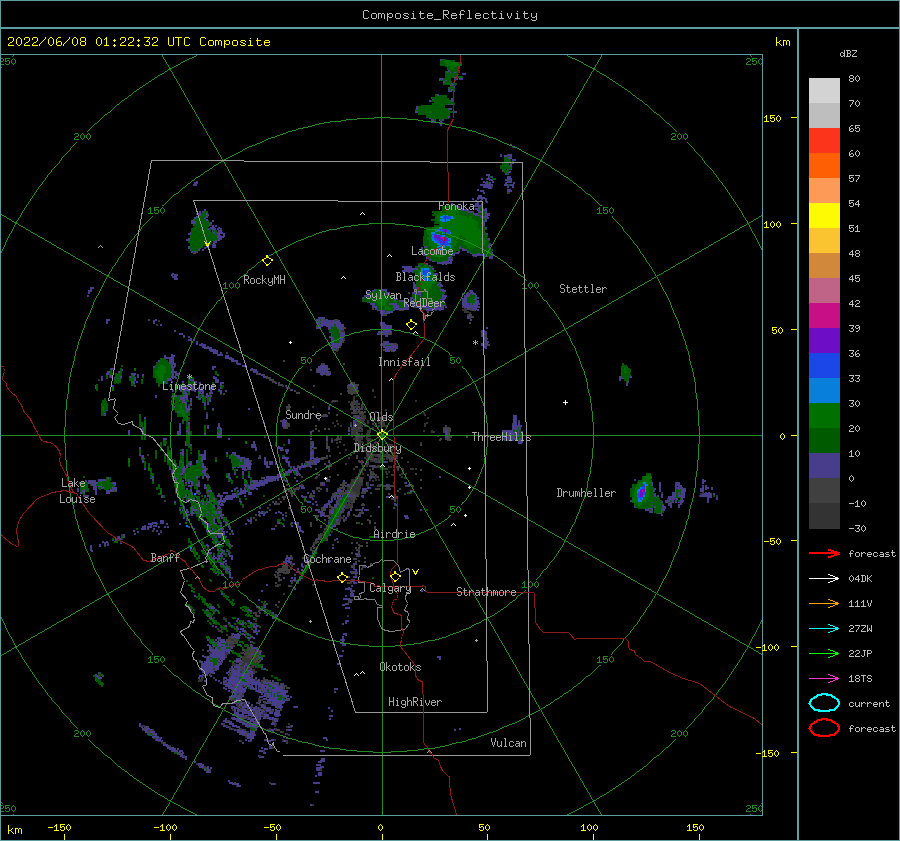The width and height of the screenshot is (900, 841).
Task: Click the Ponoka city label
Action: coord(456,206)
